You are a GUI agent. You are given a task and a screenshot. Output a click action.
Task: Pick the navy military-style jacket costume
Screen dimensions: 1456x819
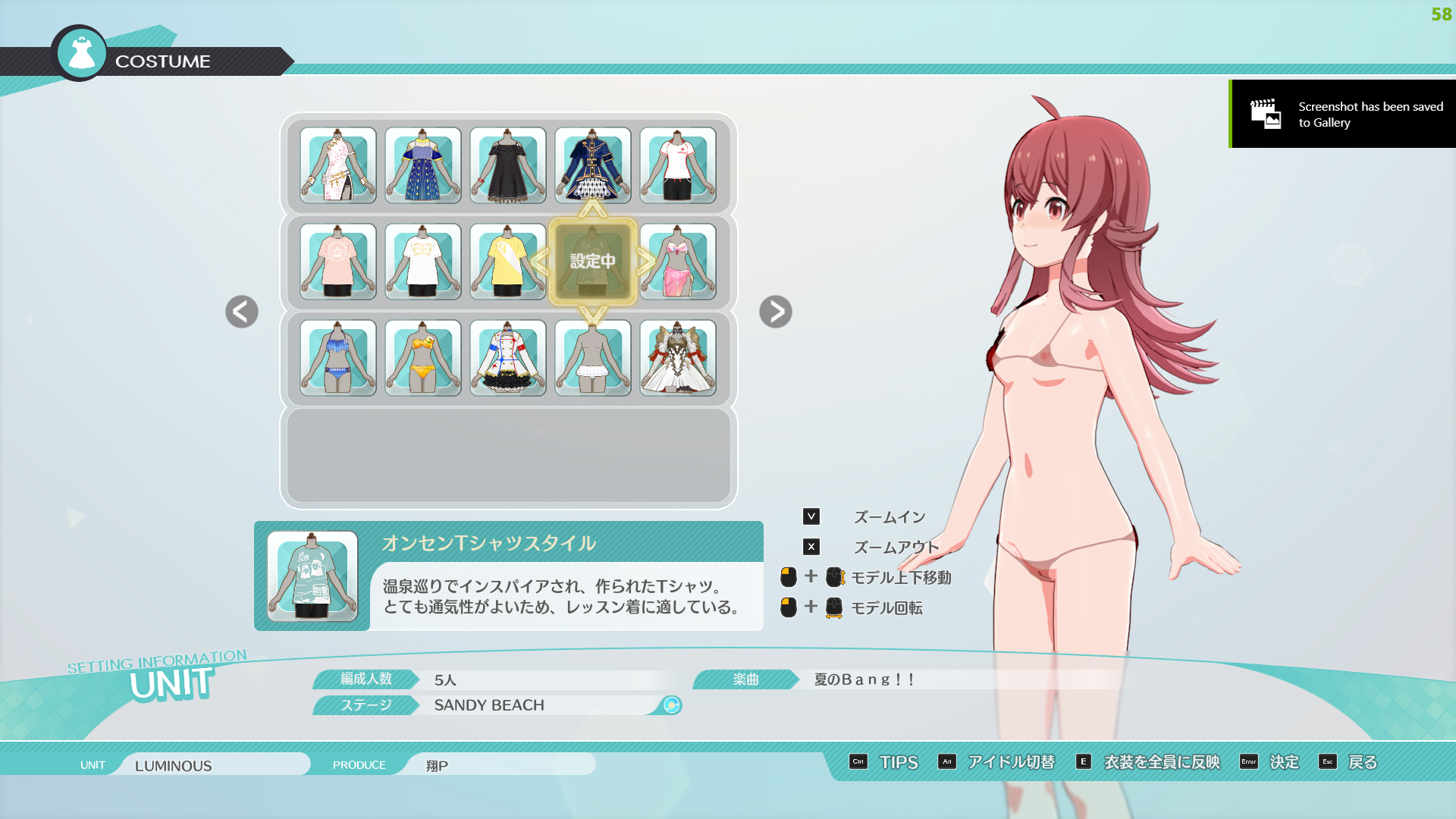coord(593,165)
